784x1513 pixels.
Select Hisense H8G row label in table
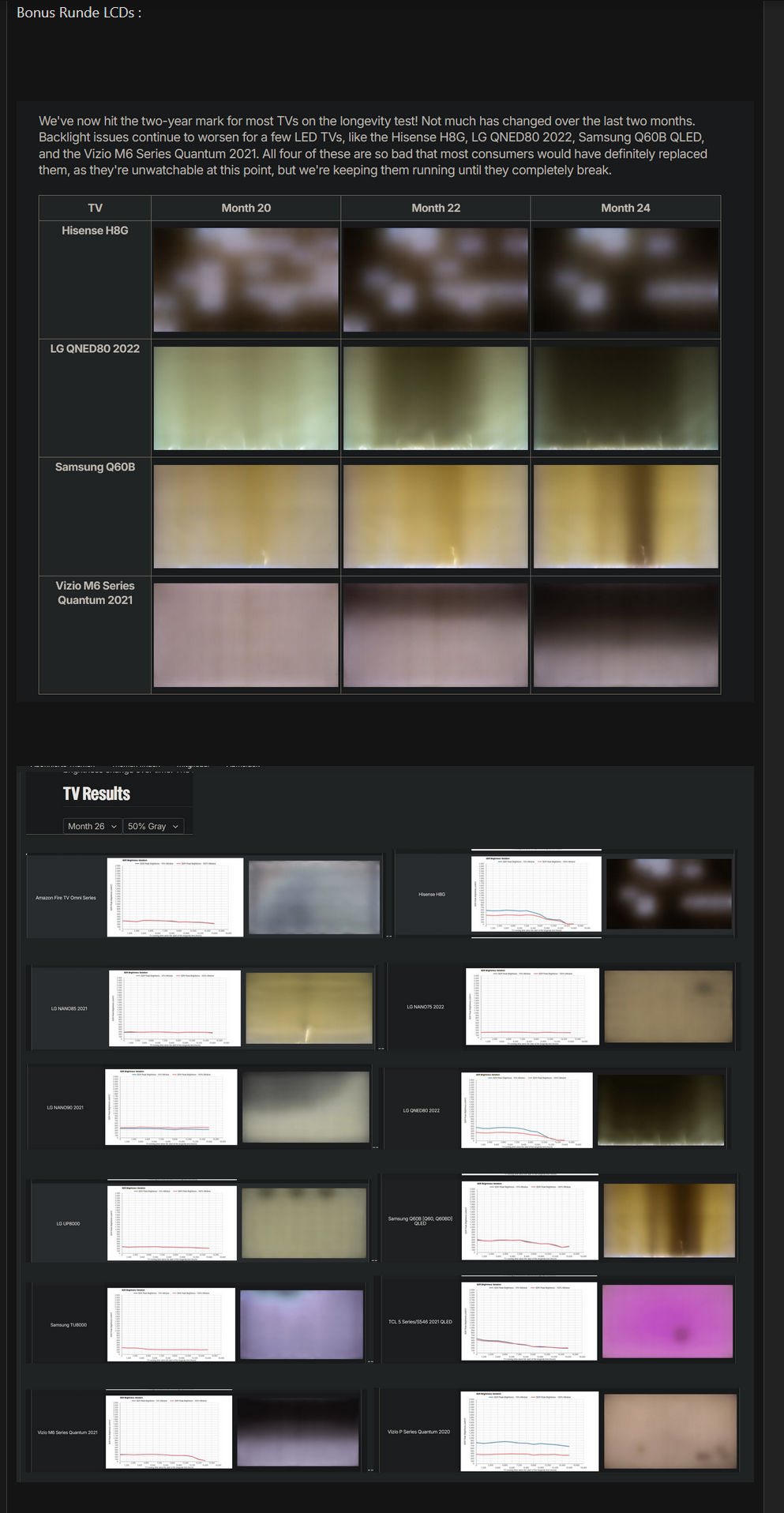(x=95, y=231)
